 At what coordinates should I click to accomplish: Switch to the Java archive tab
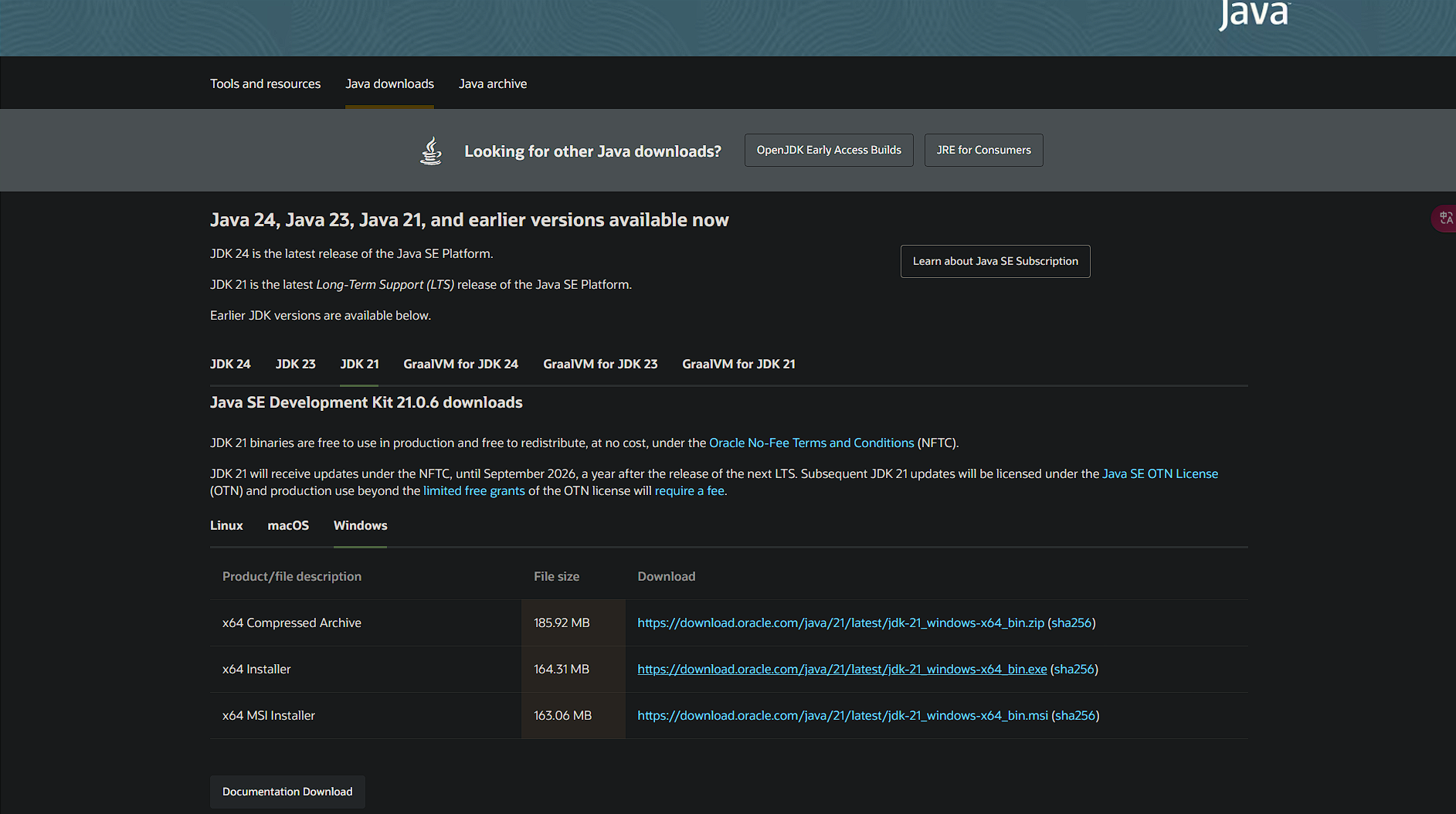point(493,83)
